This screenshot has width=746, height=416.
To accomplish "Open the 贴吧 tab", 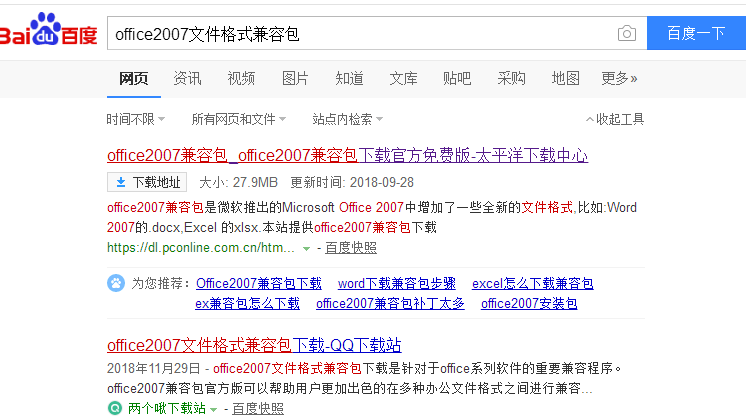I will pyautogui.click(x=457, y=78).
